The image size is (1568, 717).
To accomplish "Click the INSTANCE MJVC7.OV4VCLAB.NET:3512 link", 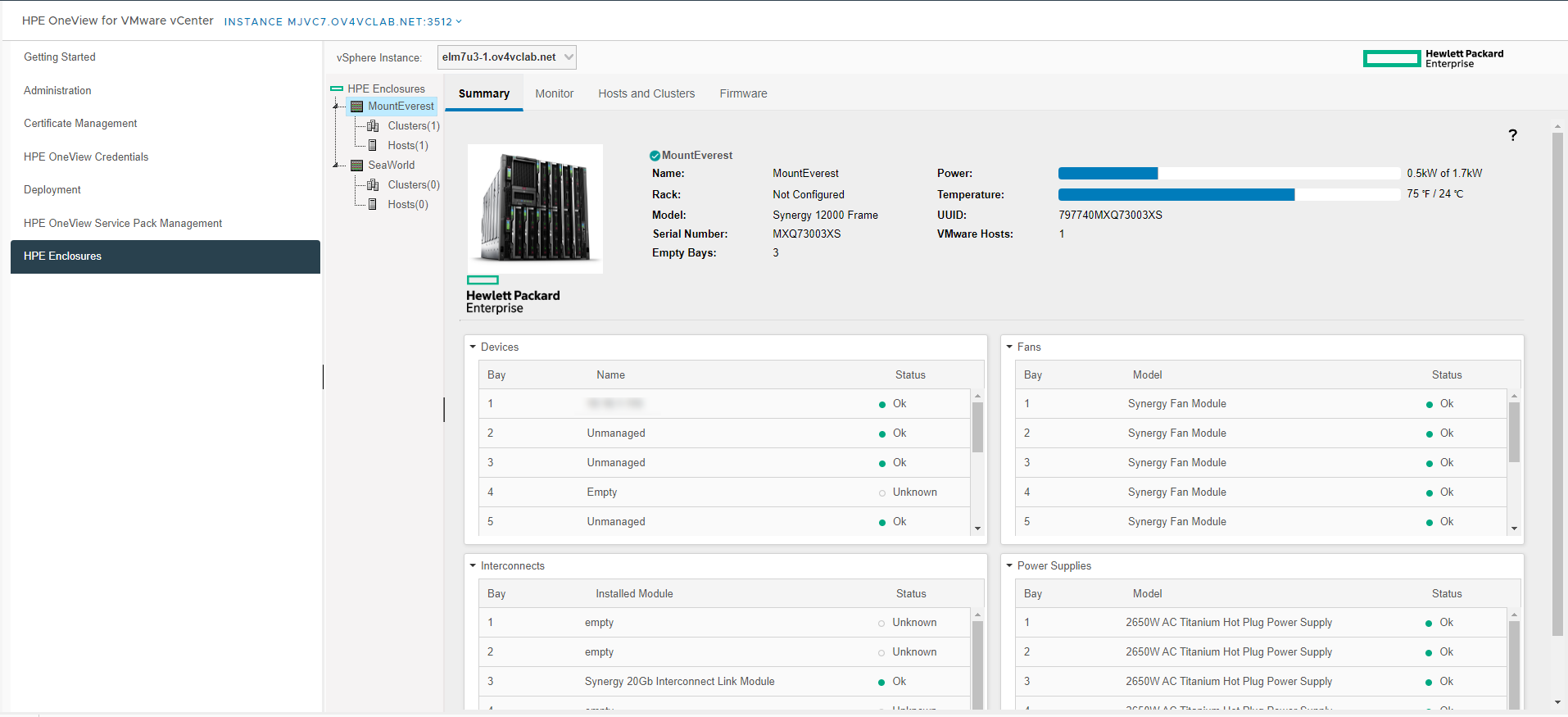I will point(338,22).
